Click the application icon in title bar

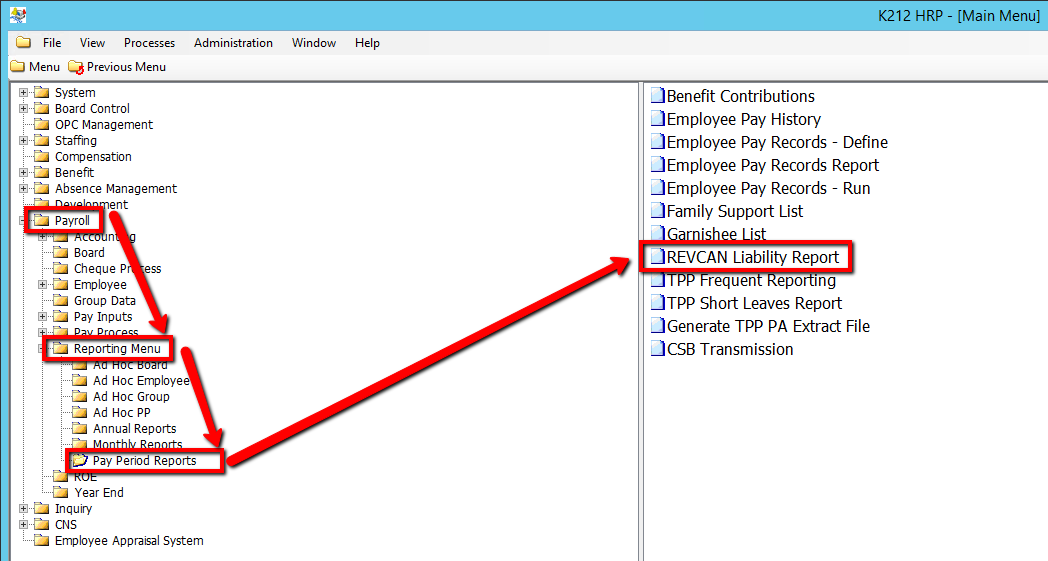click(17, 15)
